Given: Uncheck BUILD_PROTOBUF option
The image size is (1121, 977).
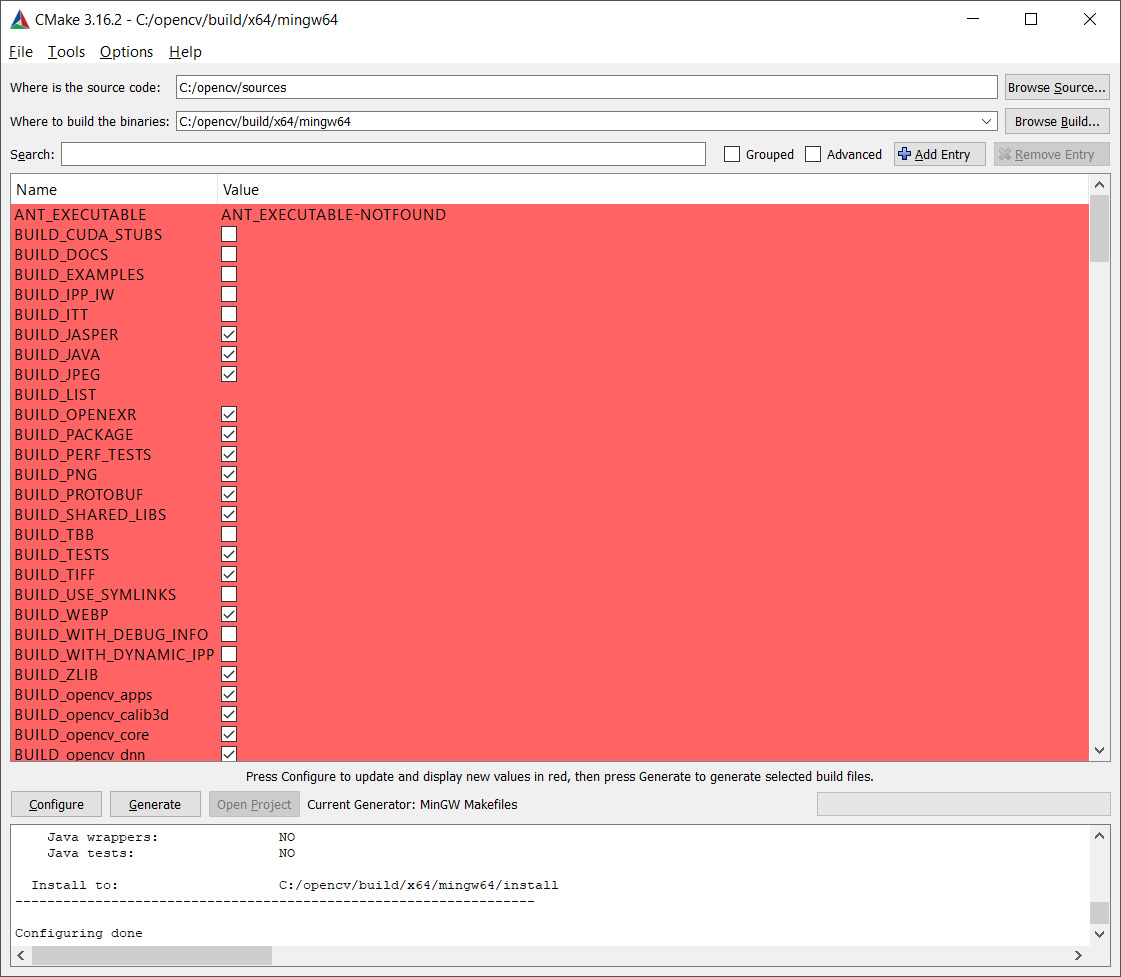Looking at the screenshot, I should pos(229,495).
